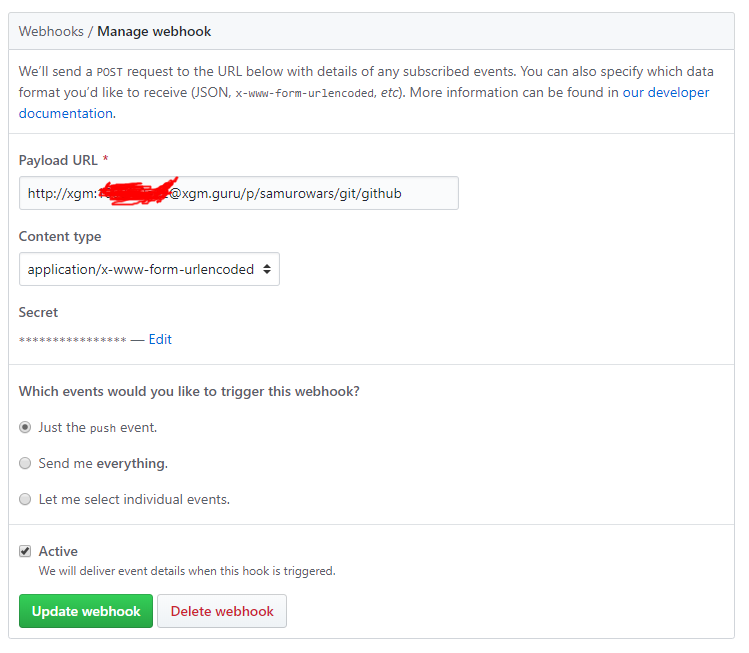The height and width of the screenshot is (653, 749).
Task: Select Let me select individual events radio
Action: click(25, 499)
